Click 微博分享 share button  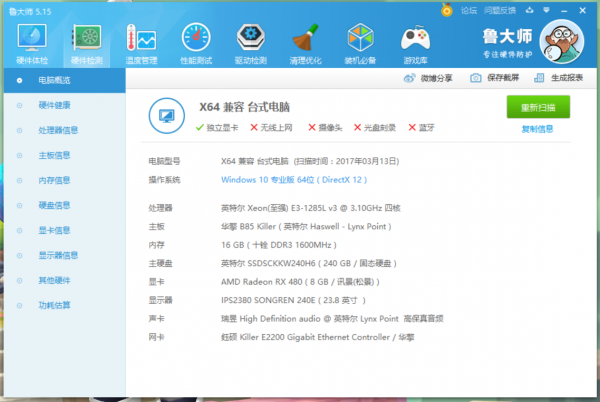click(x=428, y=78)
